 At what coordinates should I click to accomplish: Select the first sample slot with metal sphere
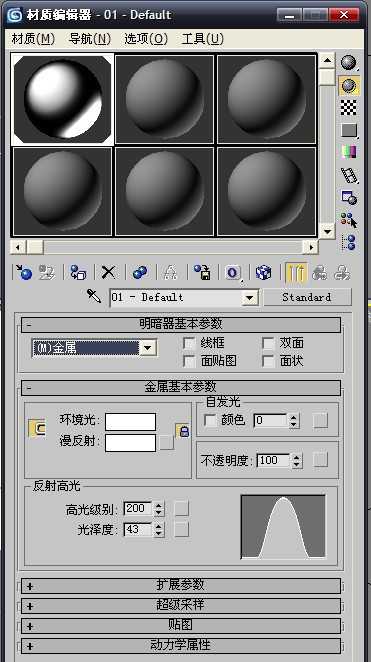point(63,100)
